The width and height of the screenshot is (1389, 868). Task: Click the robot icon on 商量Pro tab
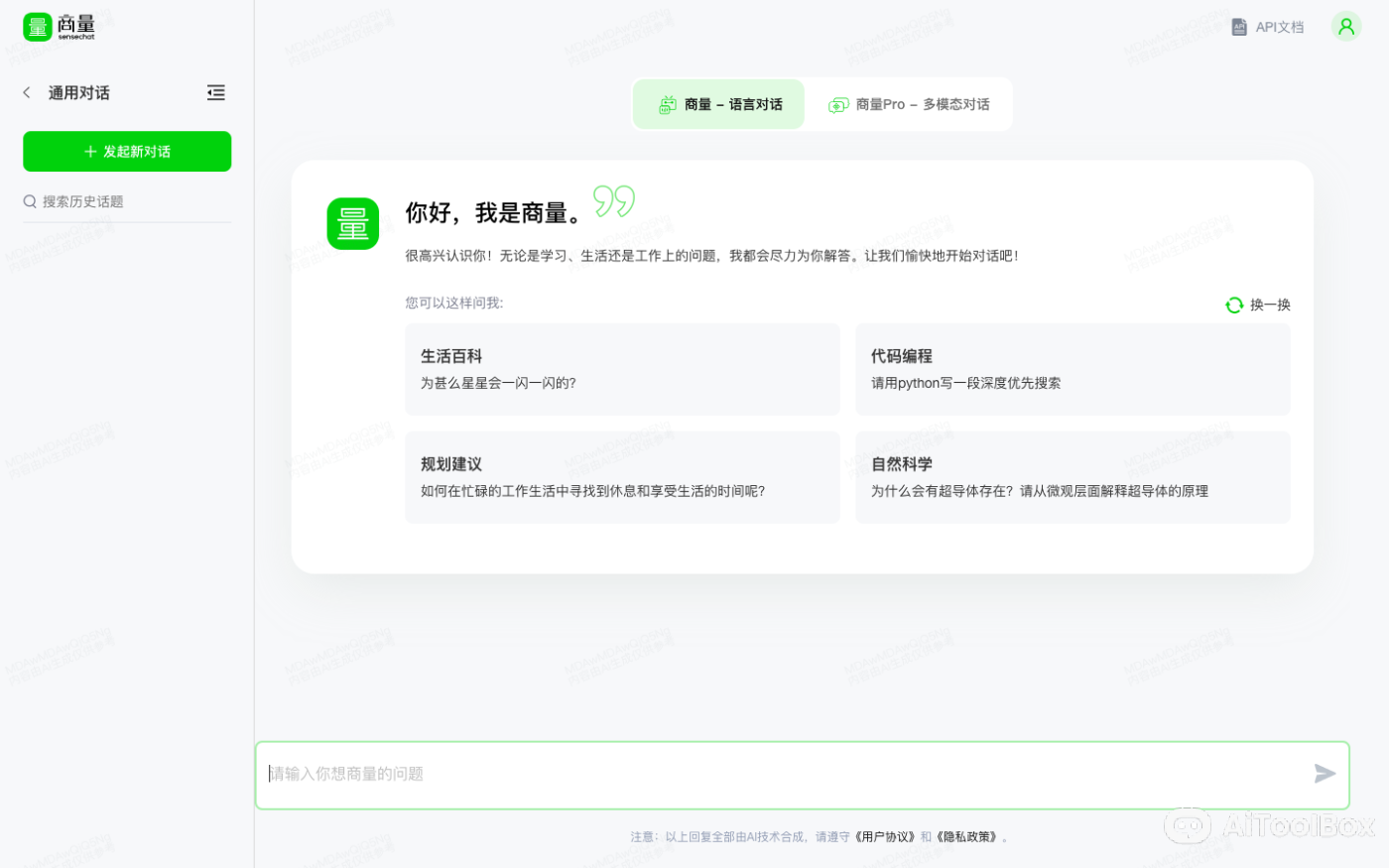[838, 103]
